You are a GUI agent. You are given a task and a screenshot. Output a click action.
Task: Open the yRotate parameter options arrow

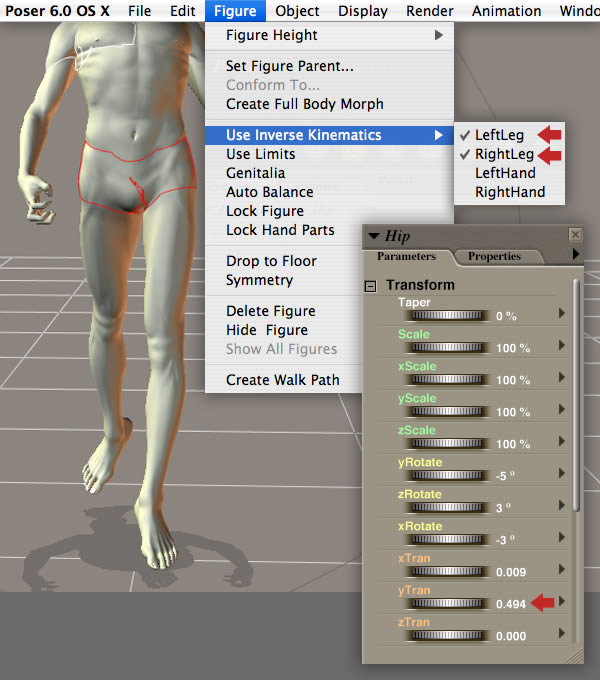pyautogui.click(x=562, y=473)
